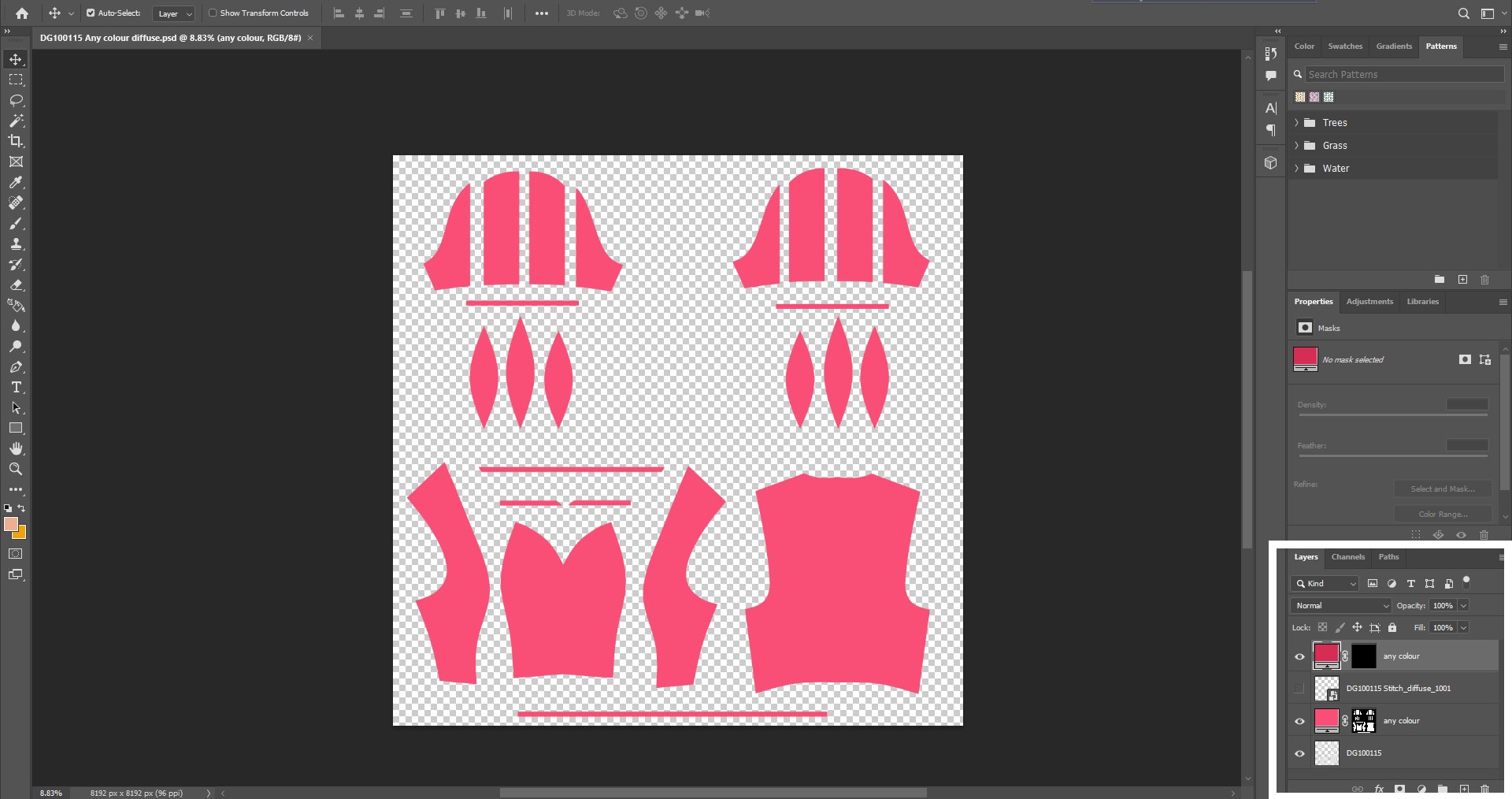Select the Frame tool

tap(16, 162)
